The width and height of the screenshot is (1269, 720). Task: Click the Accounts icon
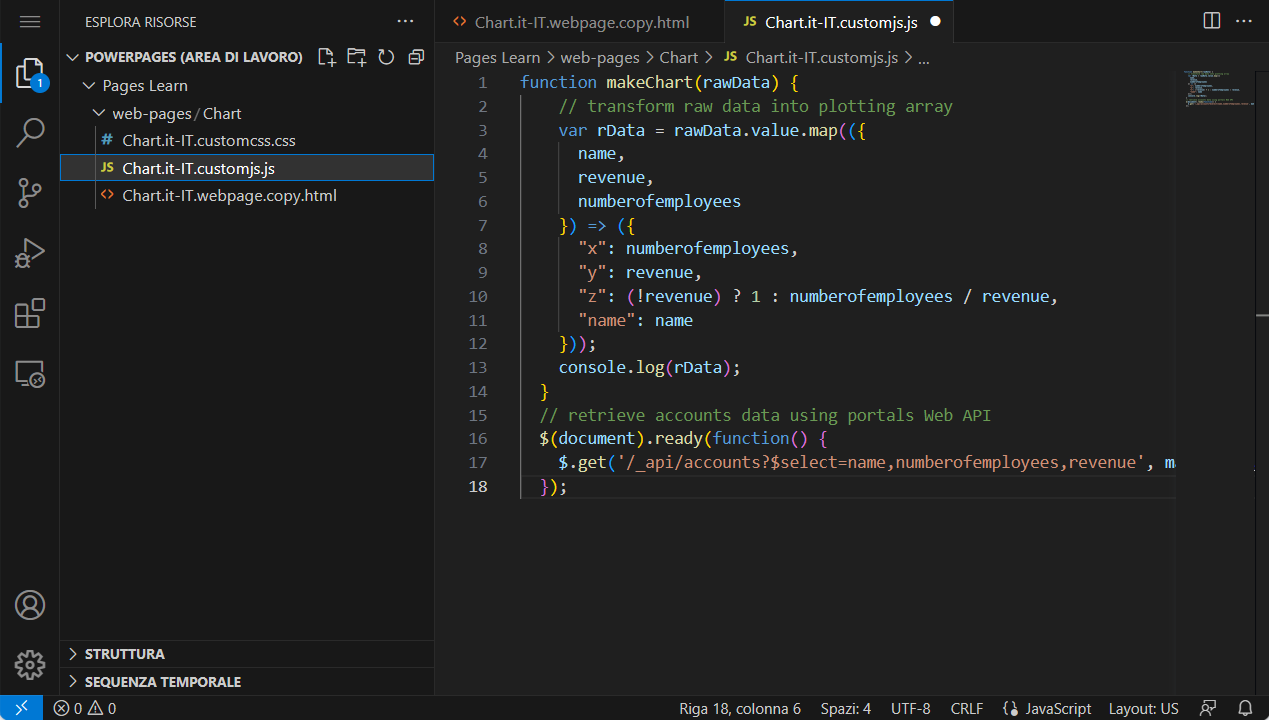pos(30,605)
